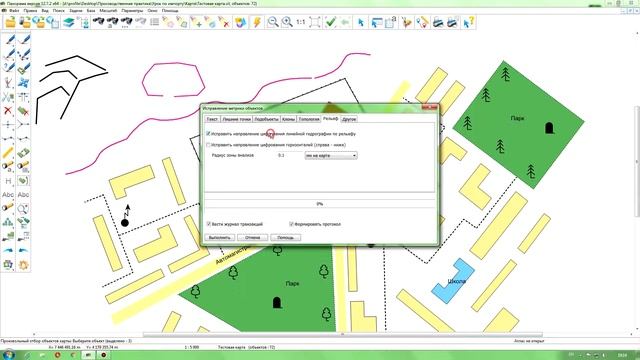Click the cursor with question mark icon

468,22
